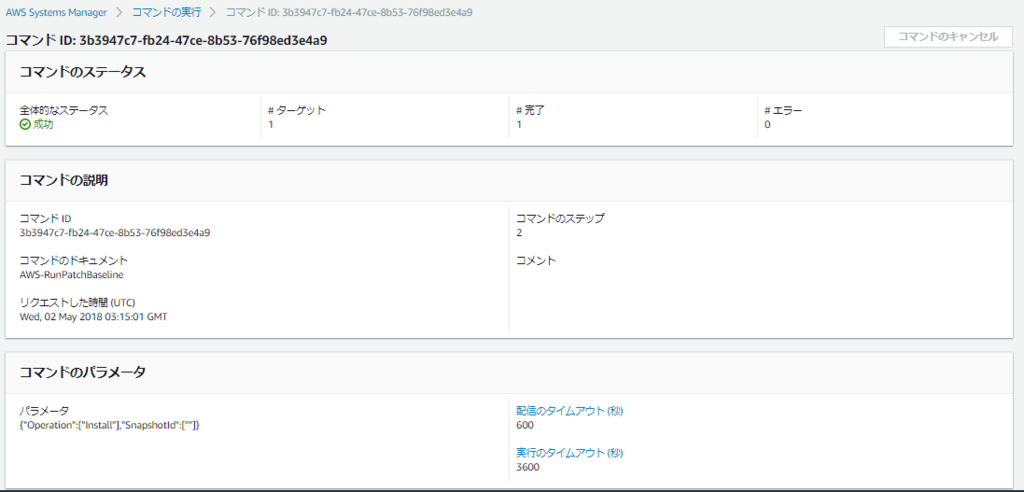Click the コマンドのドキュメント label
This screenshot has height=492, width=1024.
coord(74,261)
